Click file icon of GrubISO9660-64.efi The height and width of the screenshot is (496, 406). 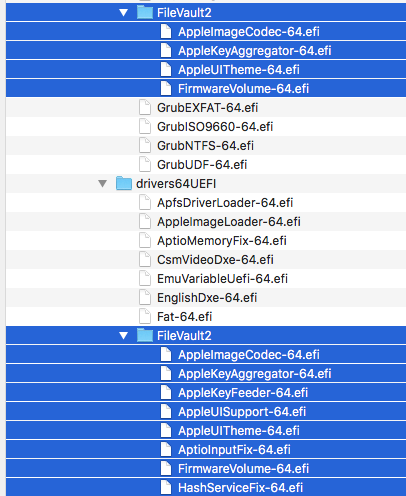[145, 127]
